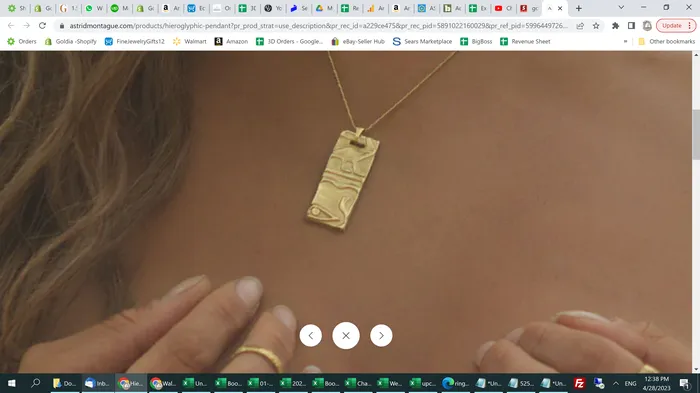Viewport: 700px width, 393px height.
Task: Open 3D Orders - Google bookmark
Action: pyautogui.click(x=289, y=42)
